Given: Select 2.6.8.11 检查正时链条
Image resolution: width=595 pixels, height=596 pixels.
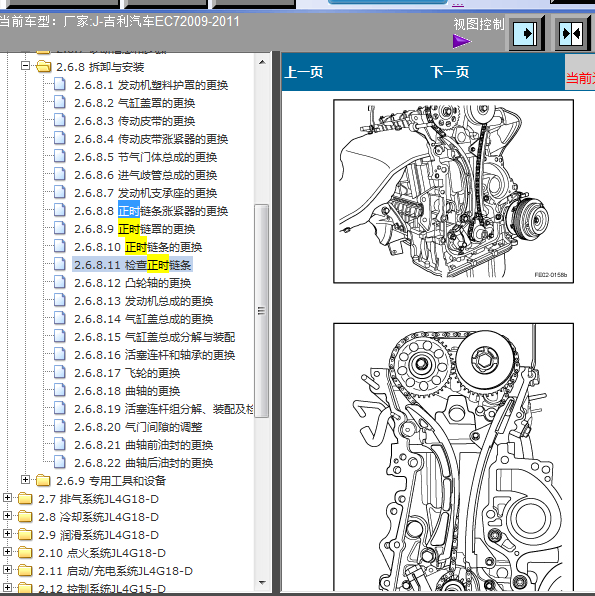Looking at the screenshot, I should point(132,265).
